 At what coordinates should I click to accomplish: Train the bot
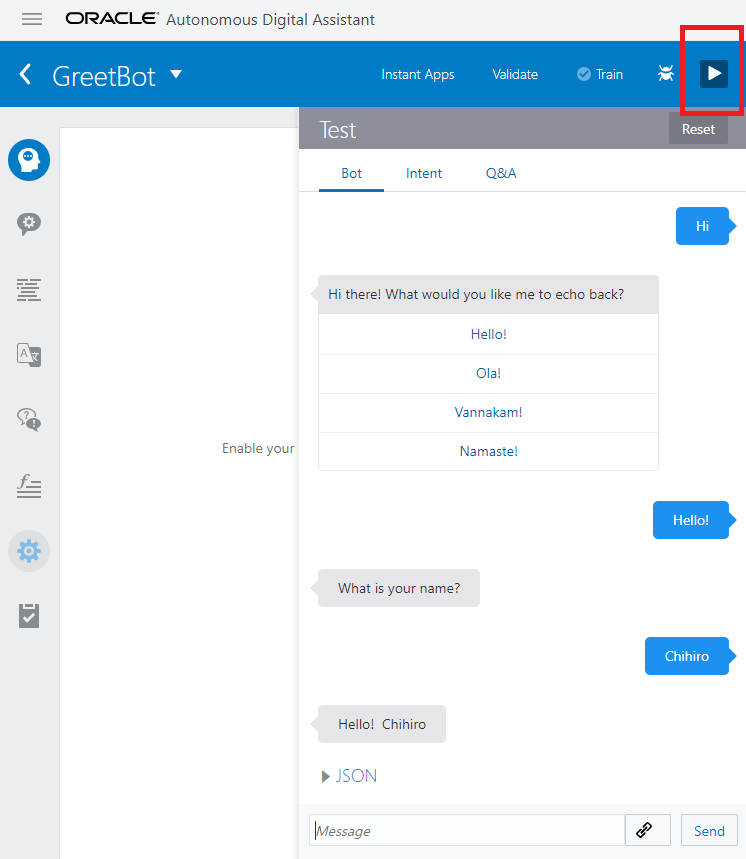click(x=600, y=74)
